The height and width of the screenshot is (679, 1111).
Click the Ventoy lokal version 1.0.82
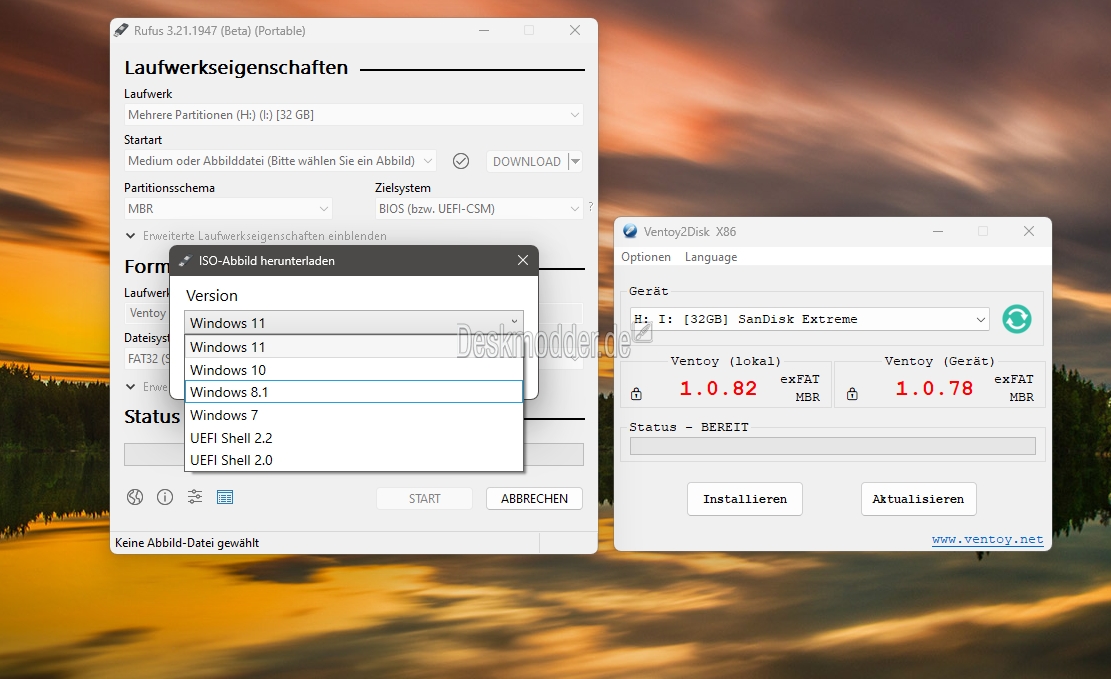pyautogui.click(x=718, y=388)
